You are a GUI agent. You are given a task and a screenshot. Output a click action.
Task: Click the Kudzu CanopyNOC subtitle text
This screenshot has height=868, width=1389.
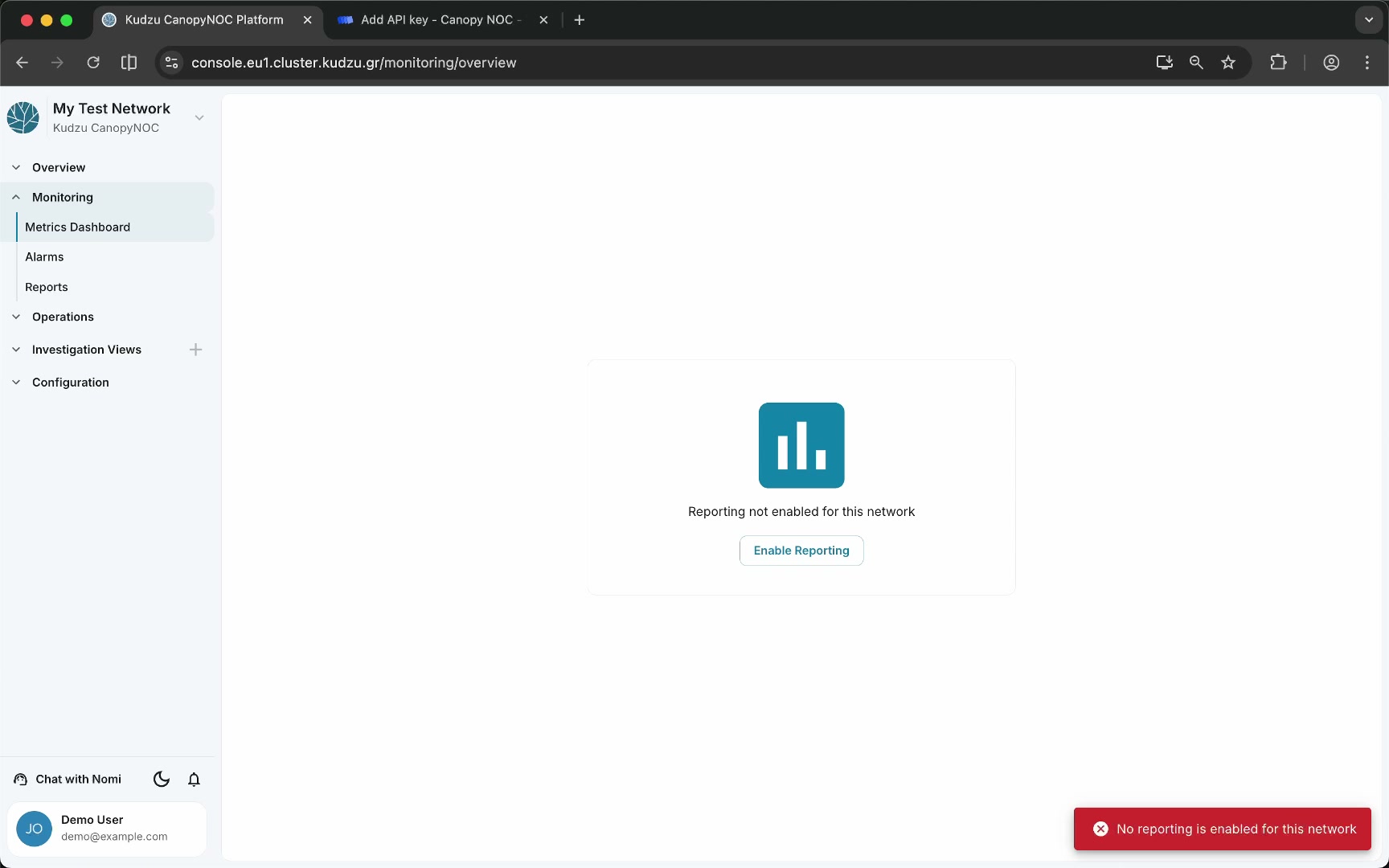click(106, 128)
